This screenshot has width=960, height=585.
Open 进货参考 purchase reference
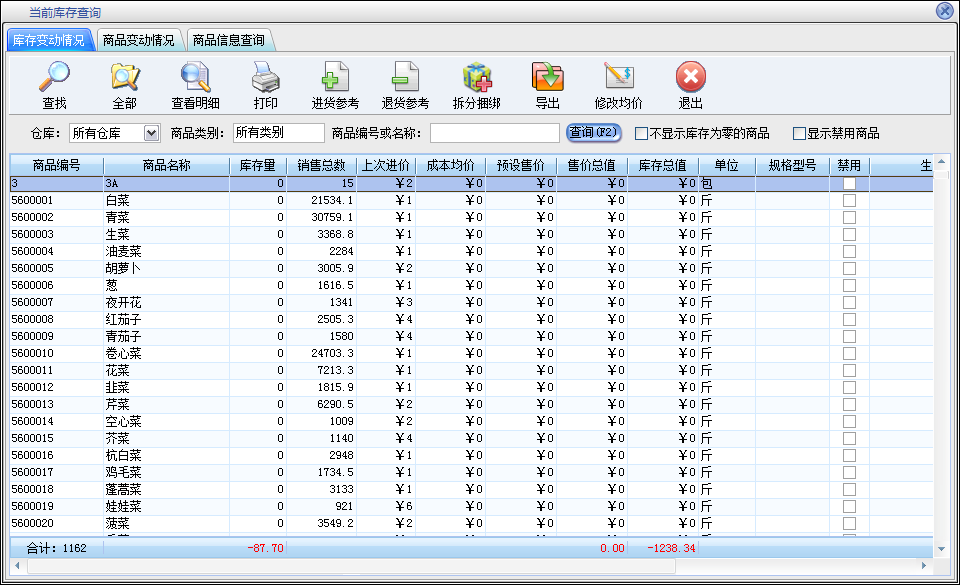pyautogui.click(x=335, y=78)
